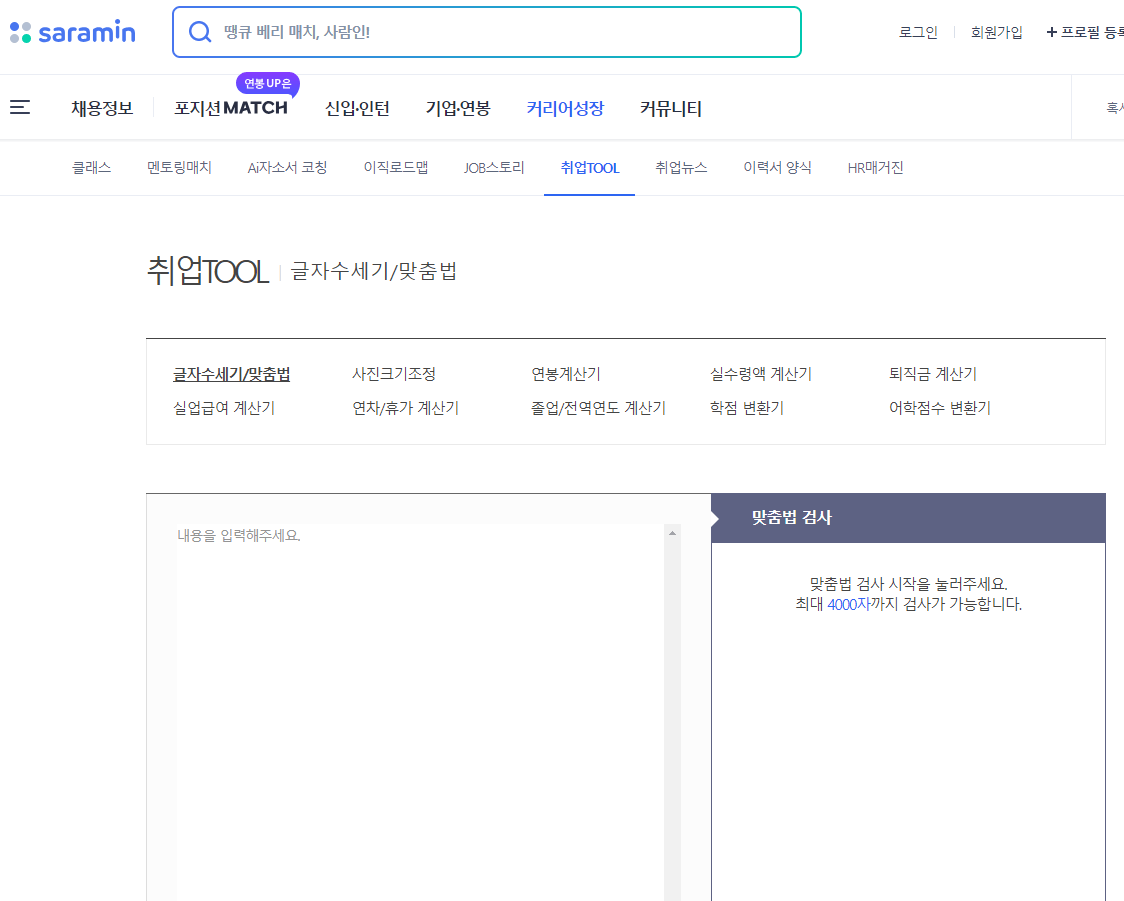Open the 기업·연봉 menu

pyautogui.click(x=456, y=108)
